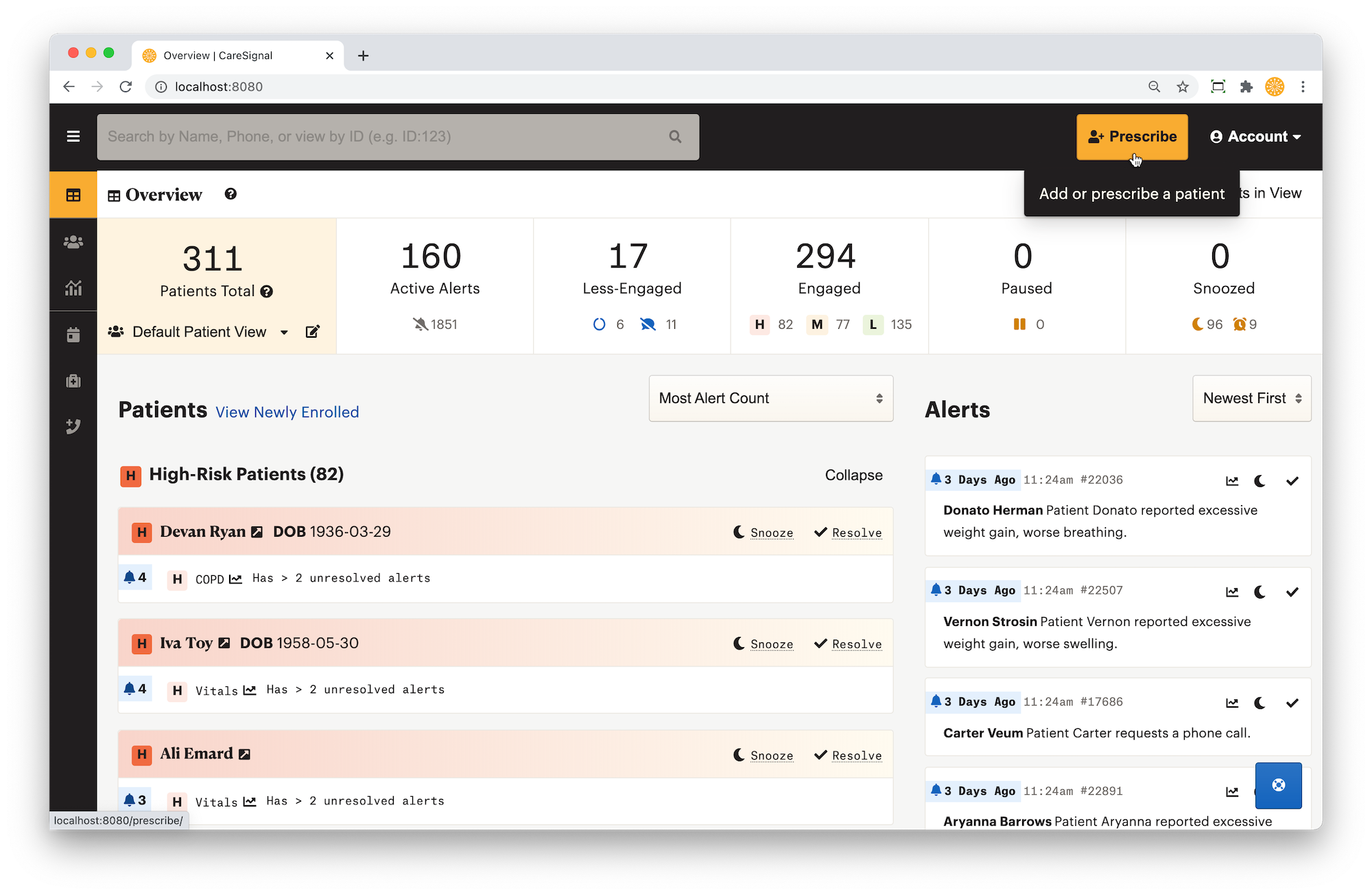Resolve alerts for Devan Ryan
This screenshot has height=895, width=1372.
pos(848,533)
